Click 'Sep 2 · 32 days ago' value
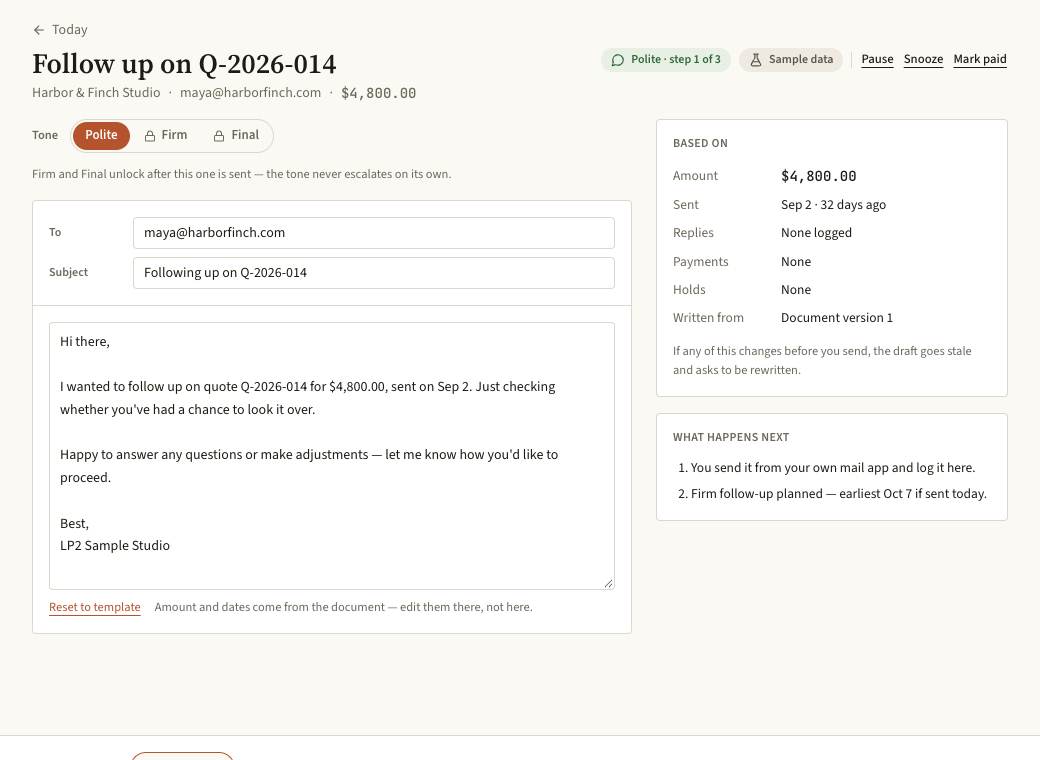1040x760 pixels. [x=833, y=204]
